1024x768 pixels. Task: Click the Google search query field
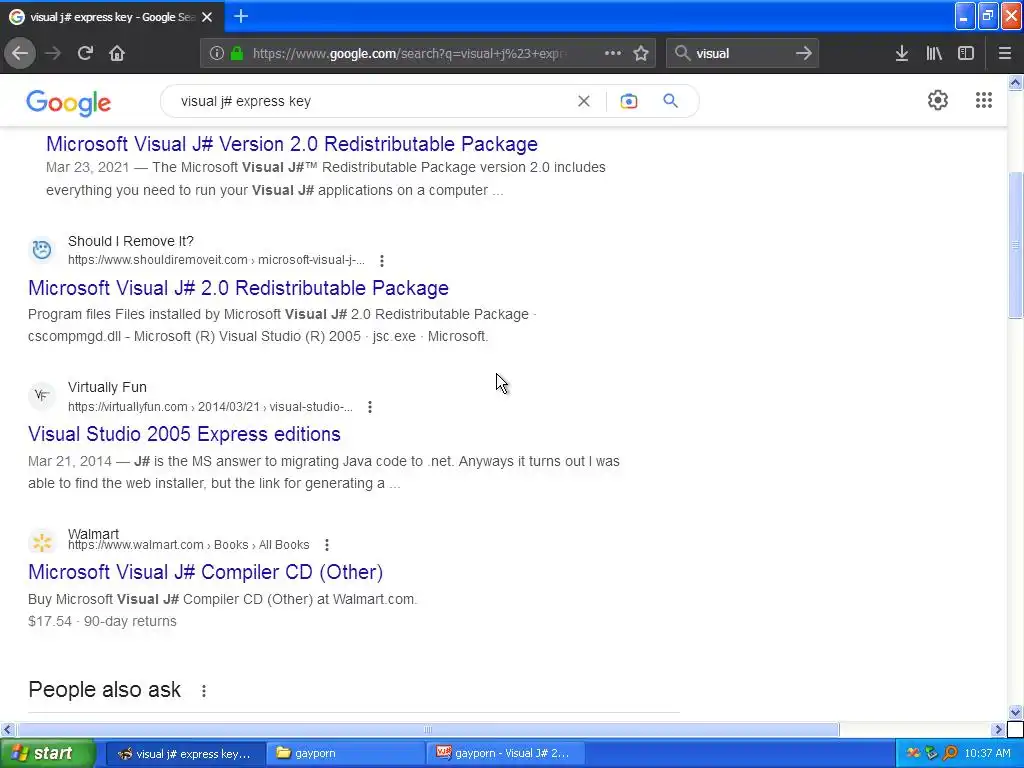372,101
